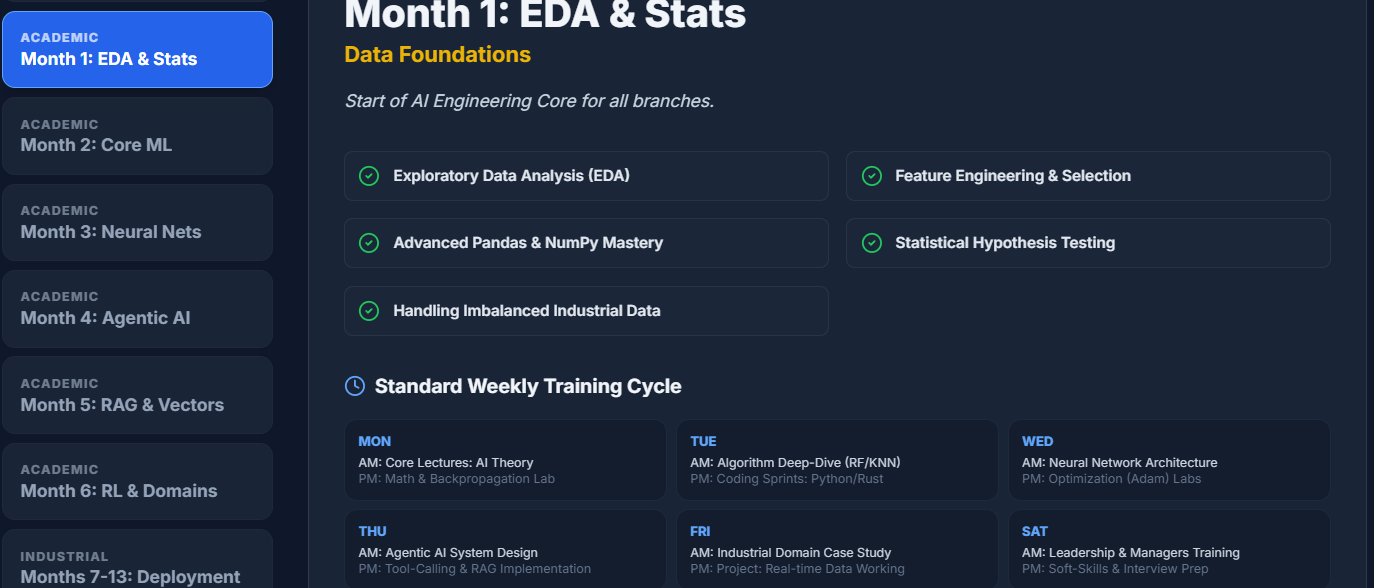Click the TUE Algorithm Deep-Dive card
Screen dimensions: 1374x588
[x=837, y=460]
